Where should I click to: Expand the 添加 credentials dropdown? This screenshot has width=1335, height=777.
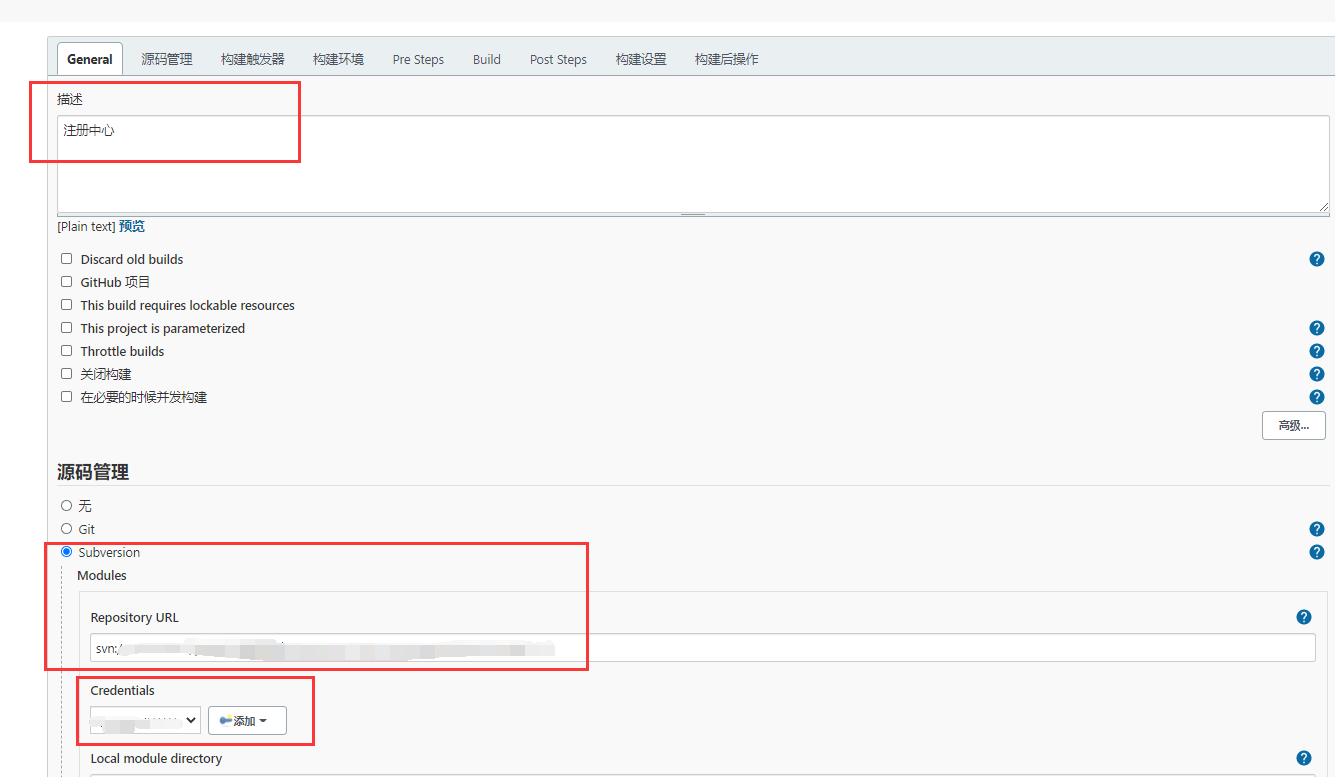[x=247, y=720]
